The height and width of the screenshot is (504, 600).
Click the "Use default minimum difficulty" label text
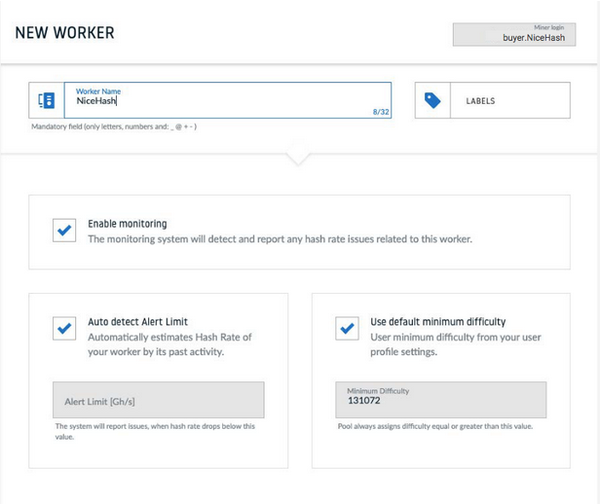click(436, 322)
